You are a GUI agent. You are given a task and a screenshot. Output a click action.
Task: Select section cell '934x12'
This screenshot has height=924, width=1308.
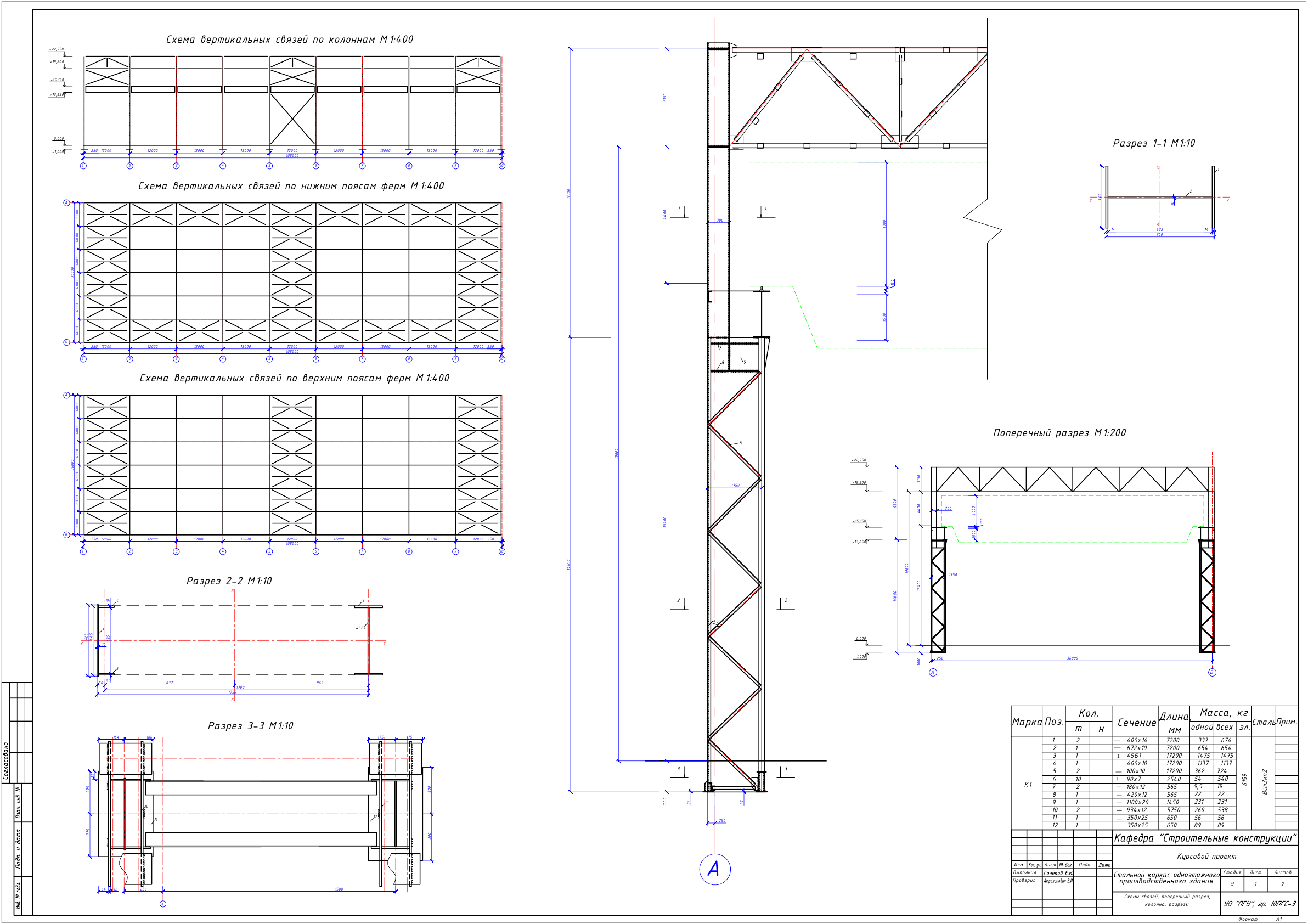point(1137,810)
